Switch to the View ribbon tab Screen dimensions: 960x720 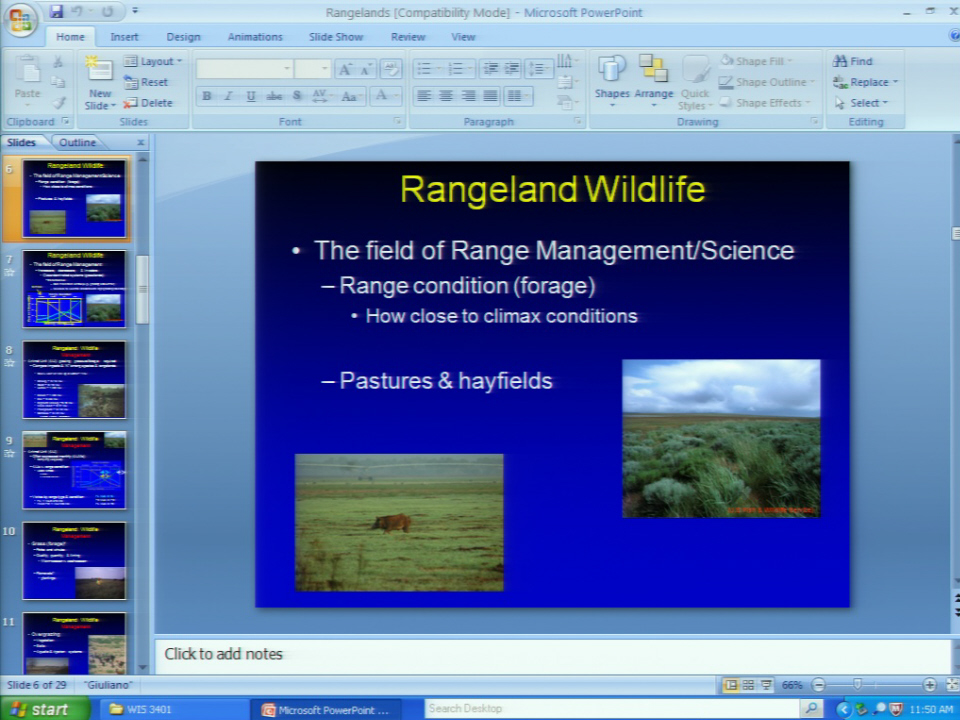(x=463, y=37)
